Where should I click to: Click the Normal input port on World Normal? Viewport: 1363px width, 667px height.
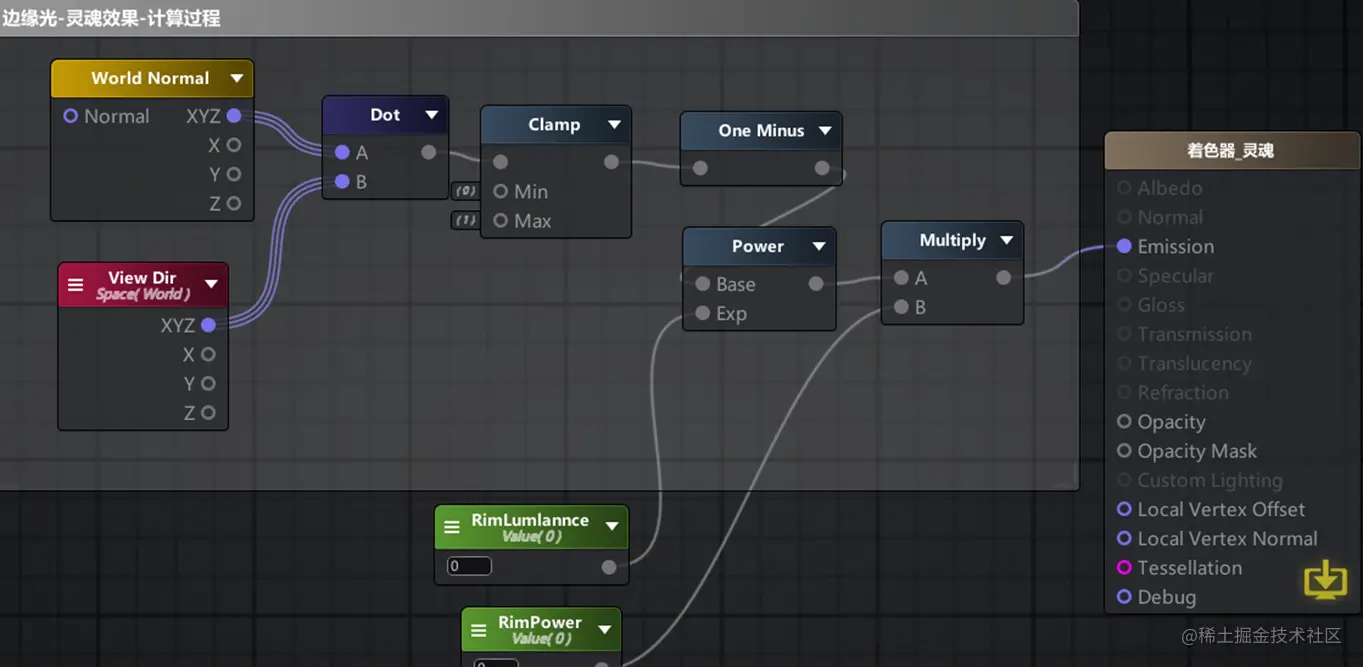point(70,116)
